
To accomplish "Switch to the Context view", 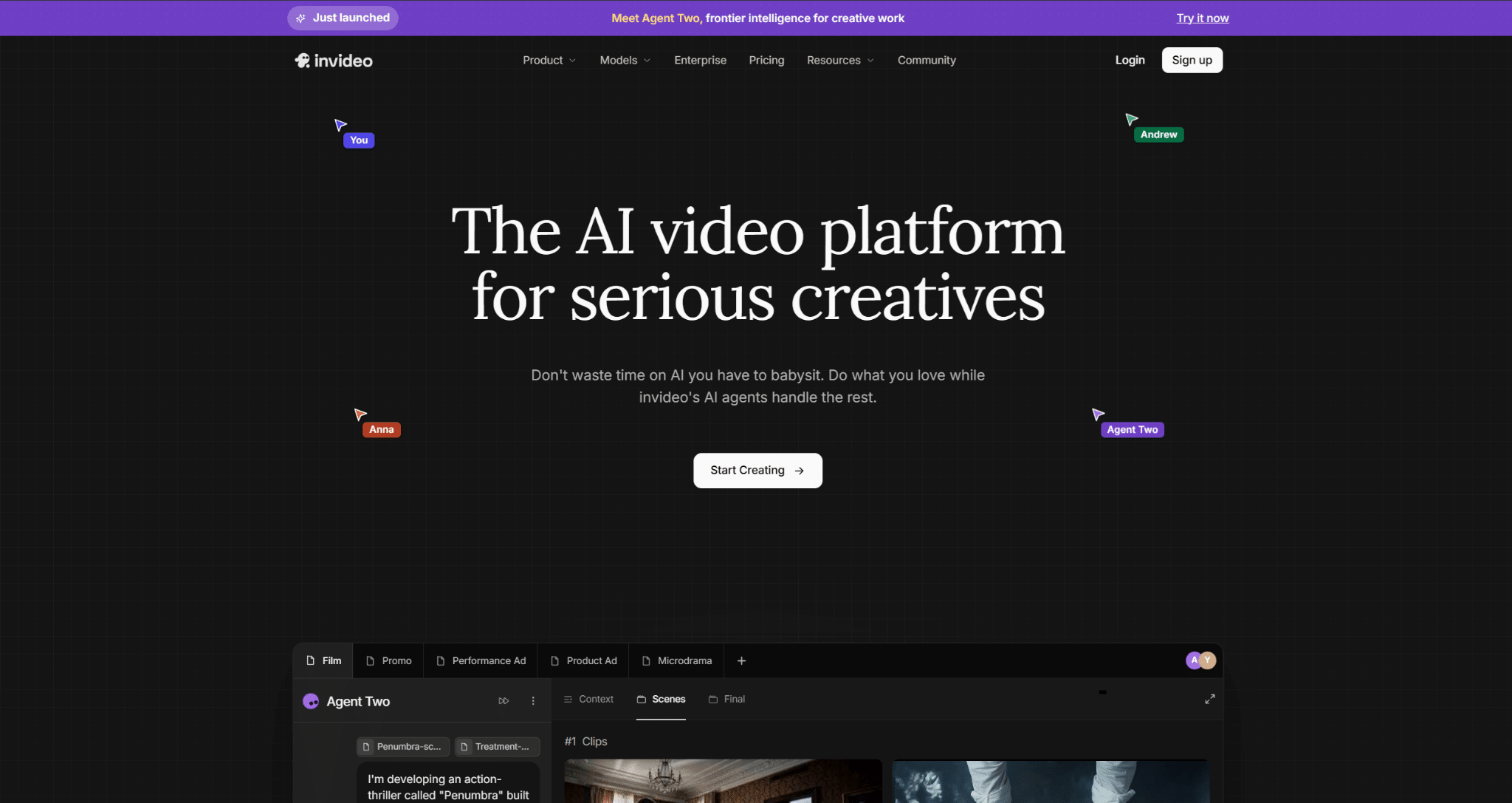I will tap(588, 699).
